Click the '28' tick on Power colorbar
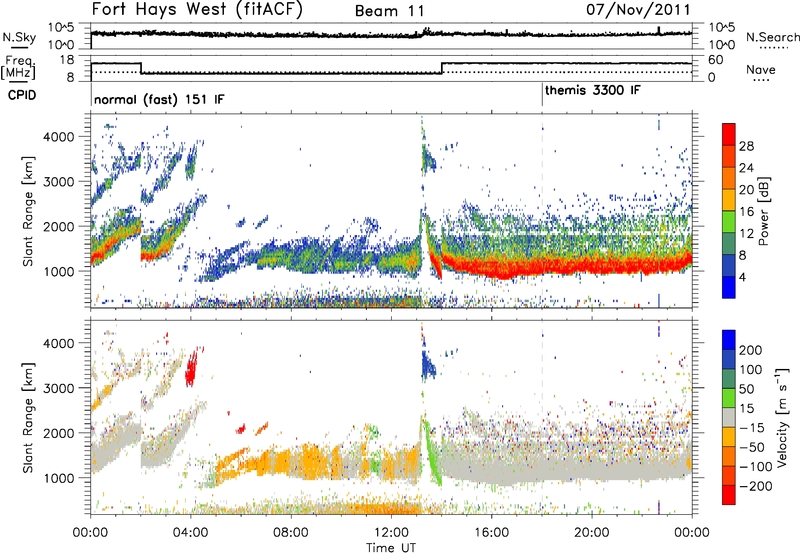Screen dimensions: 800x554 click(x=746, y=146)
